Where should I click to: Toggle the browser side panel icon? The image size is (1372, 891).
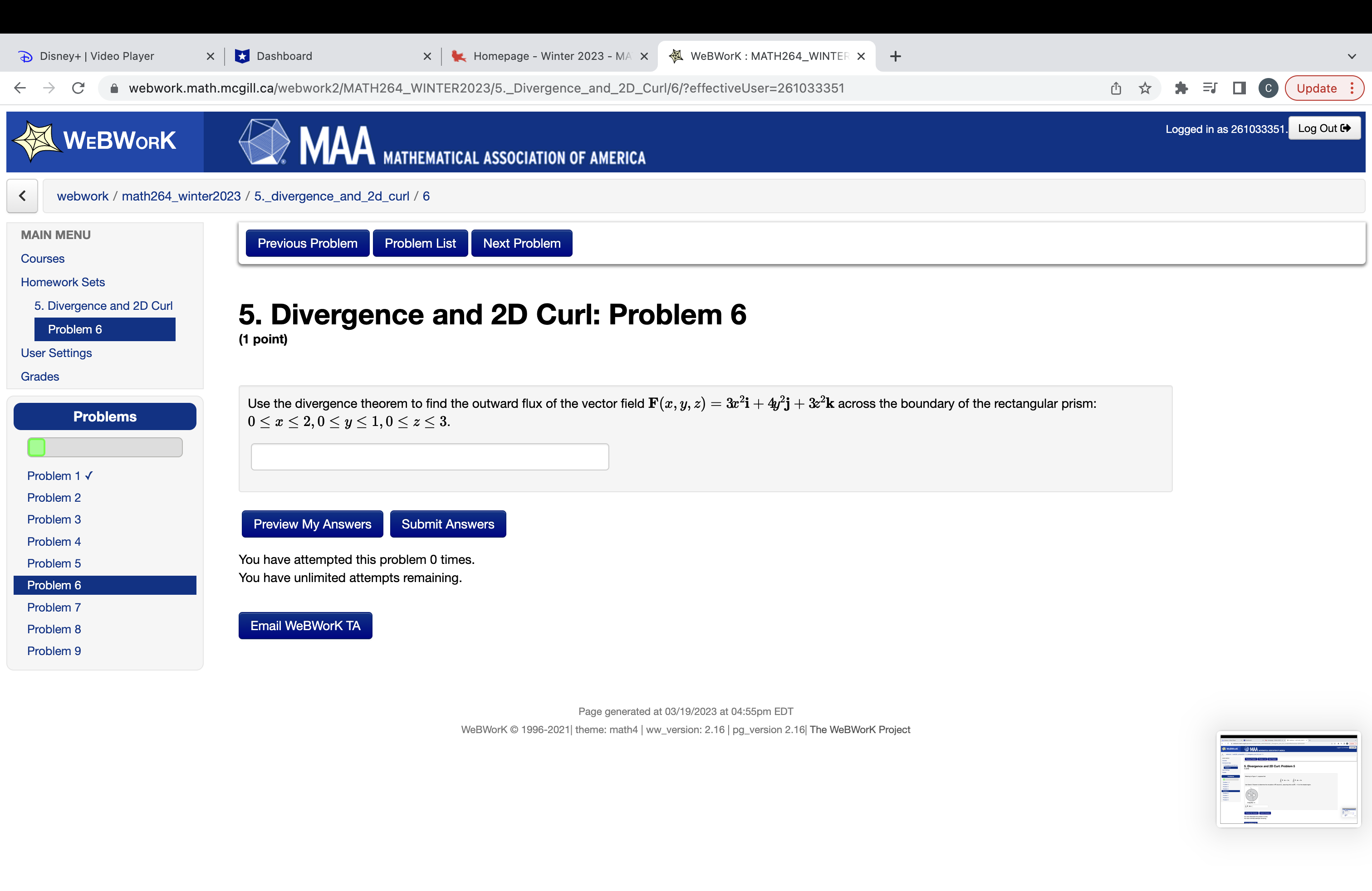(x=1240, y=88)
